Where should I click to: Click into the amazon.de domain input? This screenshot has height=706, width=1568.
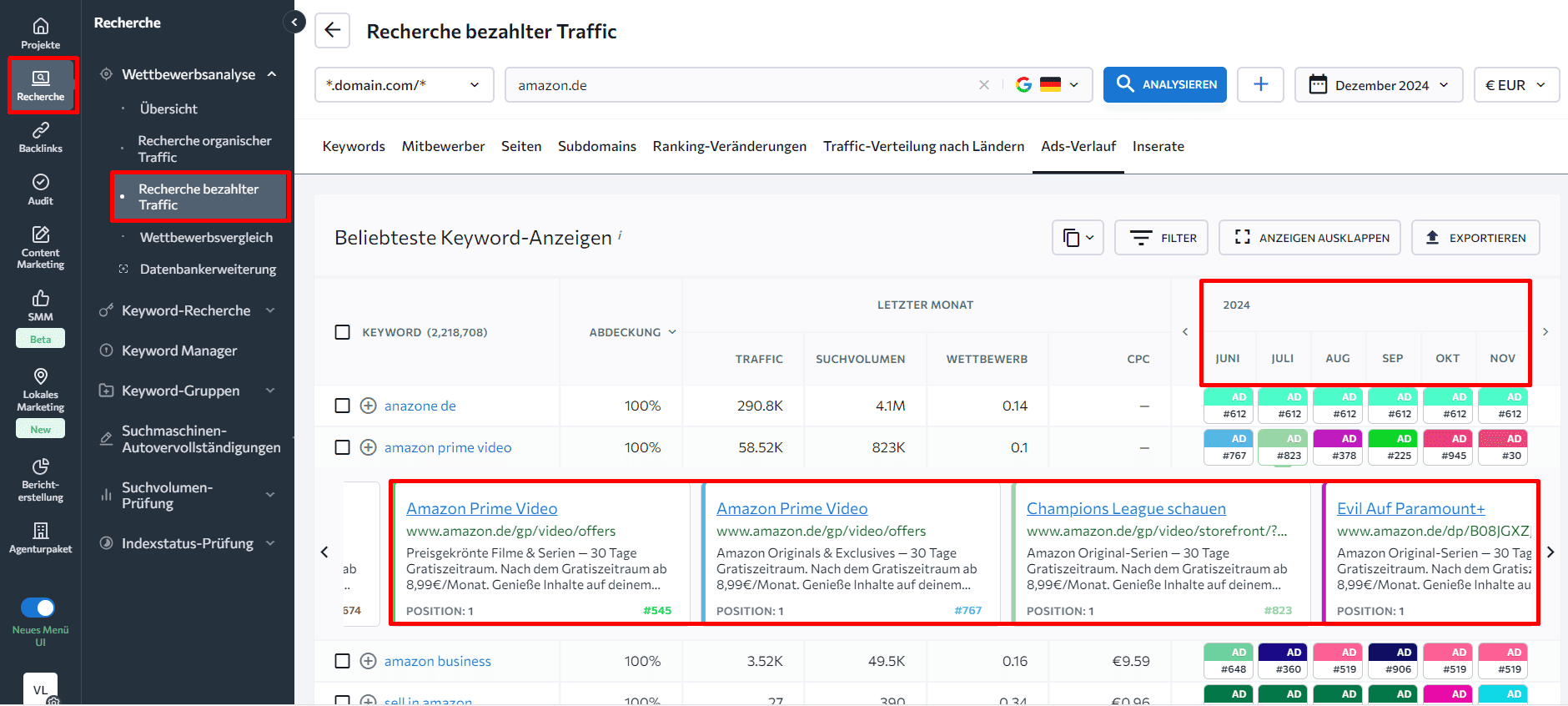(x=742, y=85)
